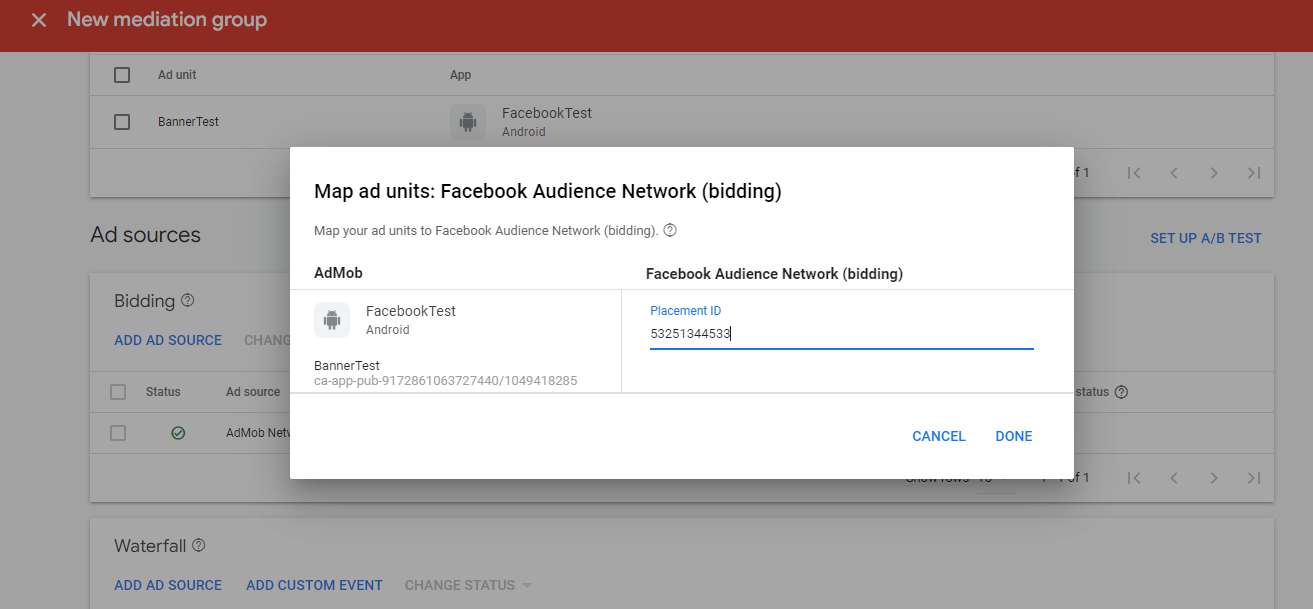The height and width of the screenshot is (609, 1313).
Task: Open the help icon beside the status column header
Action: (1121, 392)
